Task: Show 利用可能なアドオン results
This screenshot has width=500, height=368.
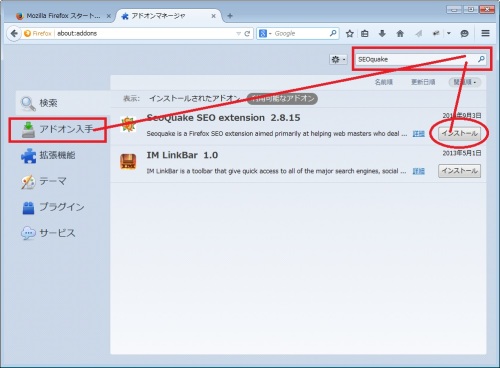Action: (282, 98)
